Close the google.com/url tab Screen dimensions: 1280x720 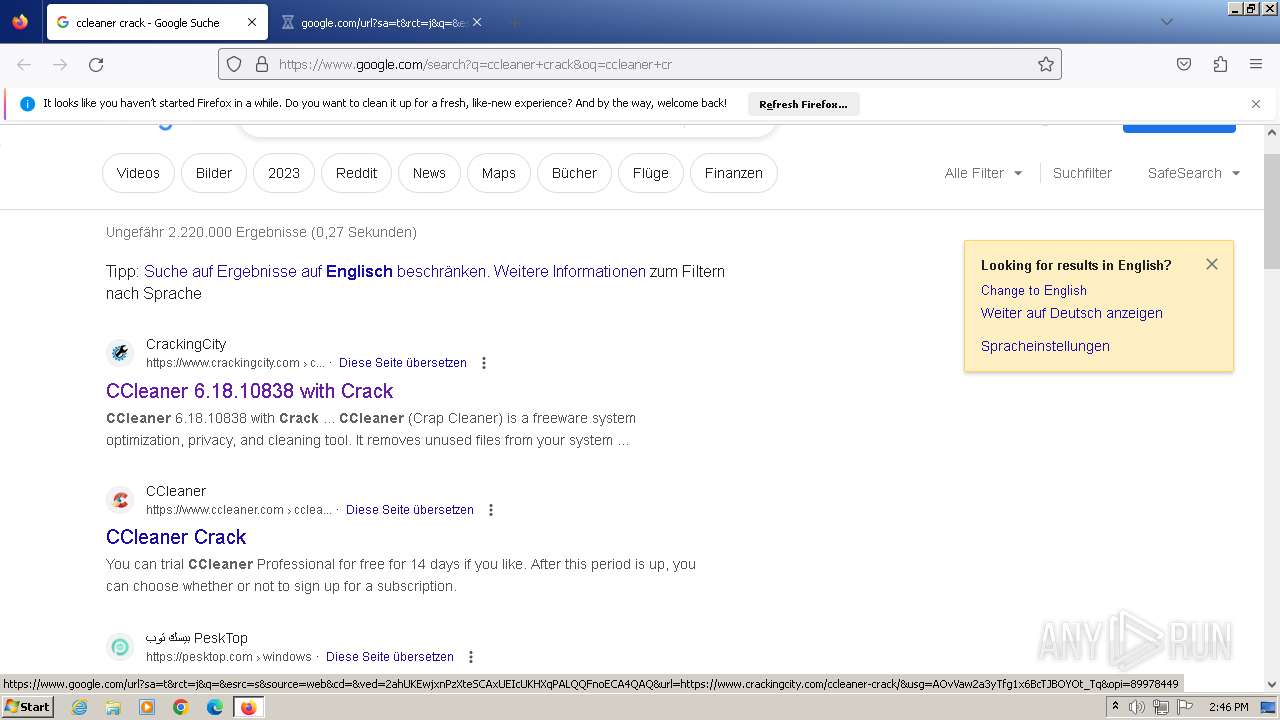tap(477, 22)
